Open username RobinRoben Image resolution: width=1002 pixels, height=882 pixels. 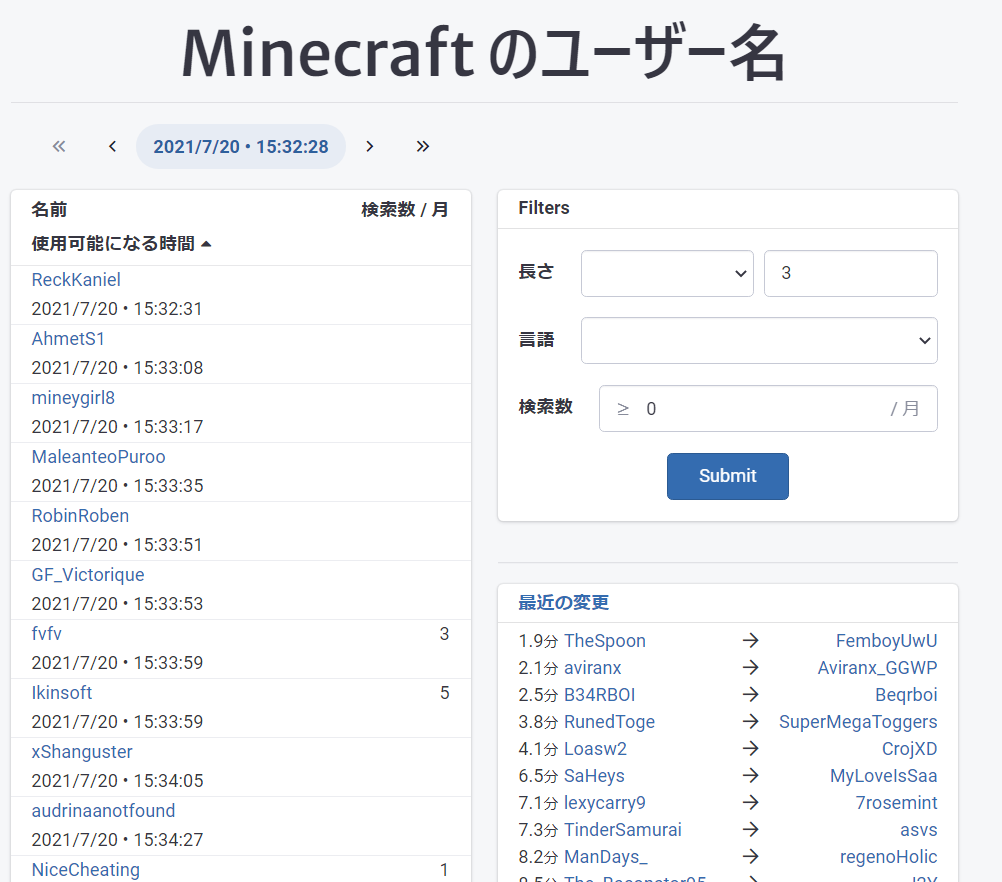[x=81, y=516]
